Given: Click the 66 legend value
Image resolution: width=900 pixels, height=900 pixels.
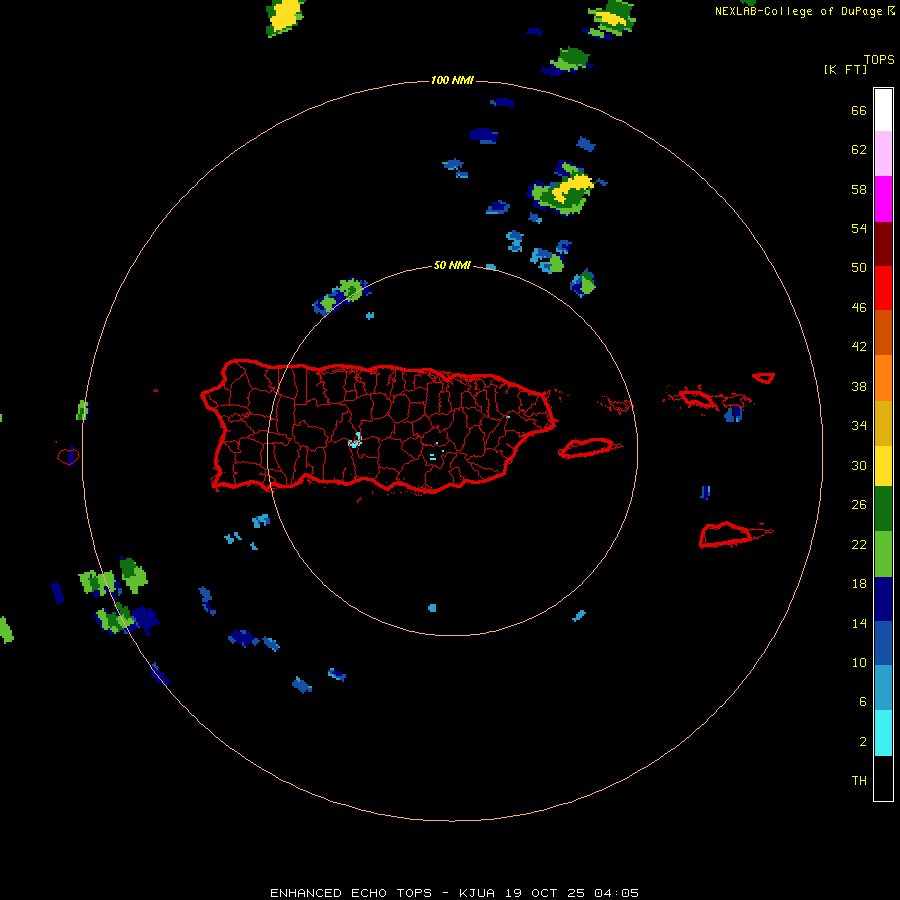Looking at the screenshot, I should click(859, 111).
